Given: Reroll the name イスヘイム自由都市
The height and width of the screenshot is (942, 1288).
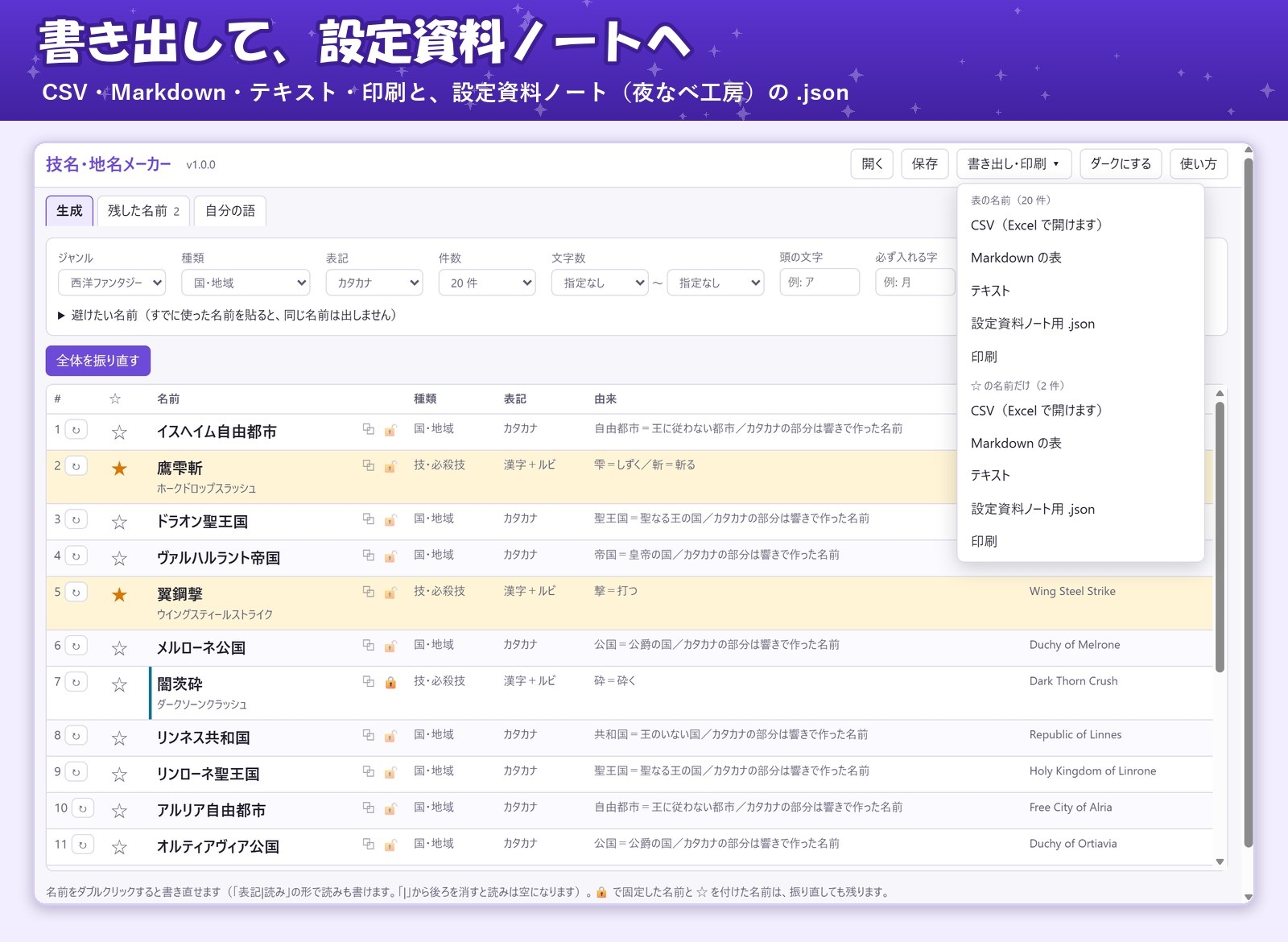Looking at the screenshot, I should pyautogui.click(x=76, y=430).
